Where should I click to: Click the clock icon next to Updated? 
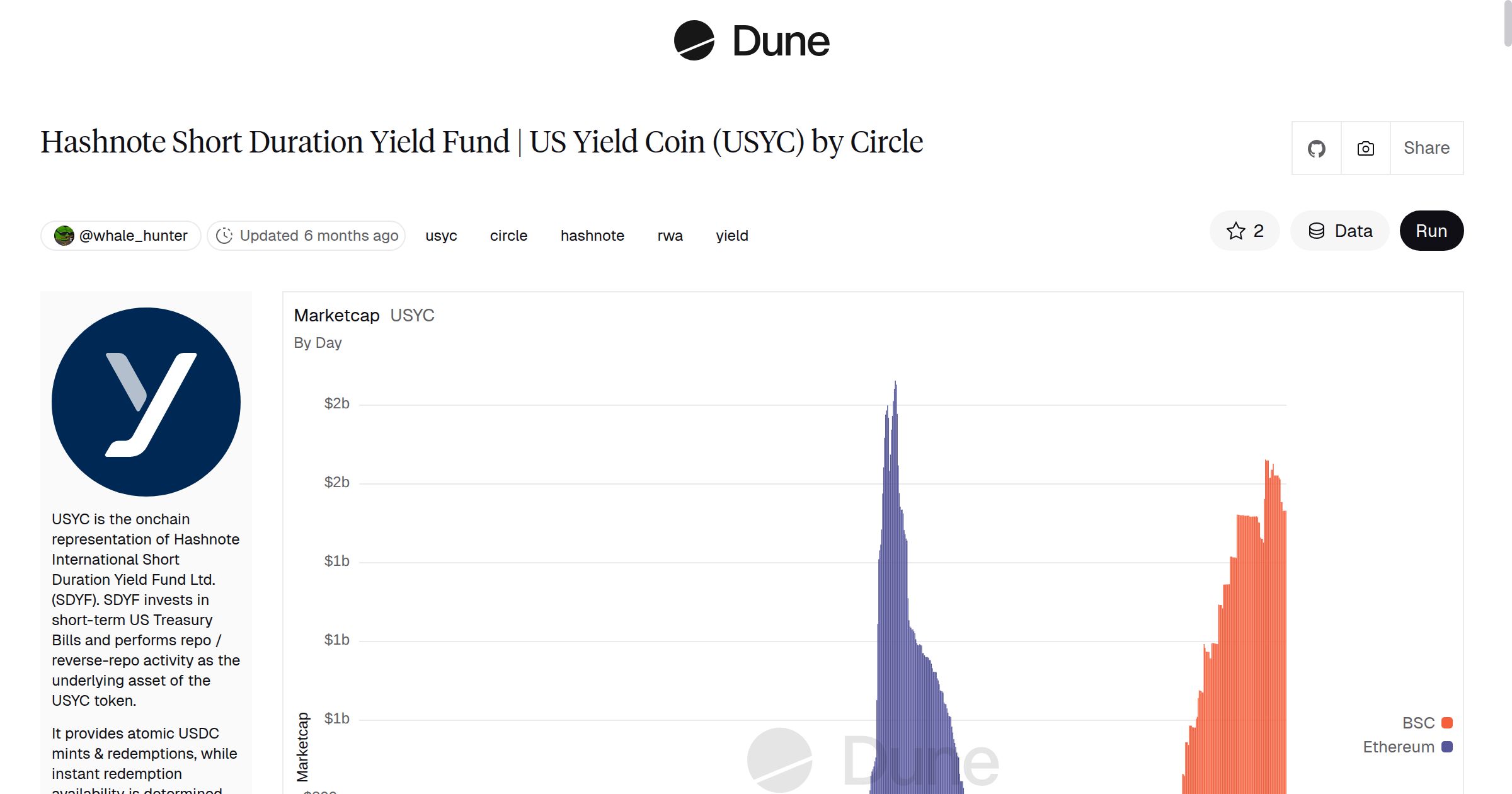pos(225,235)
